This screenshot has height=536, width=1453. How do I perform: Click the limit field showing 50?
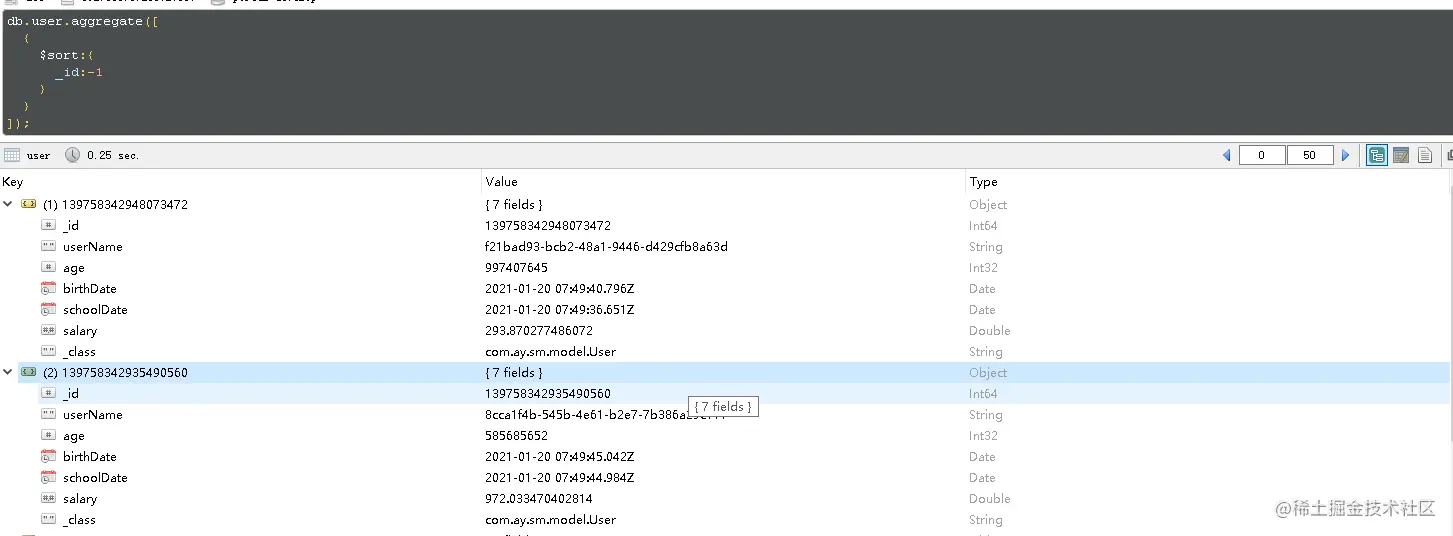(x=1309, y=155)
